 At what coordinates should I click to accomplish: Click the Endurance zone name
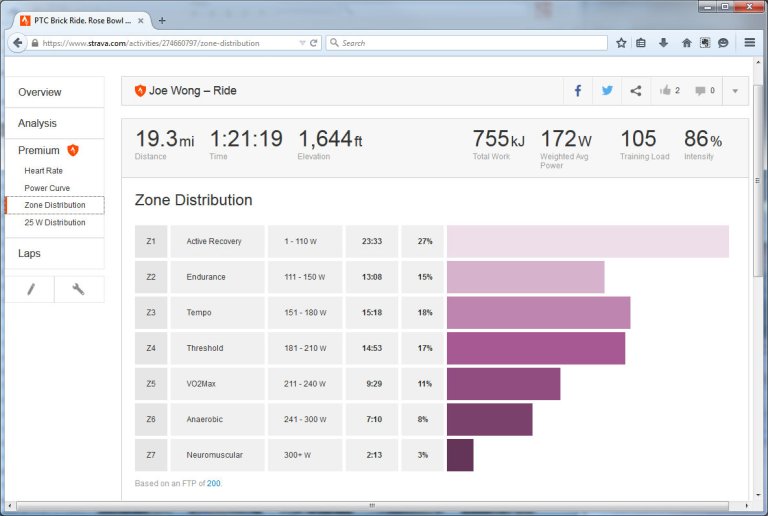click(206, 277)
